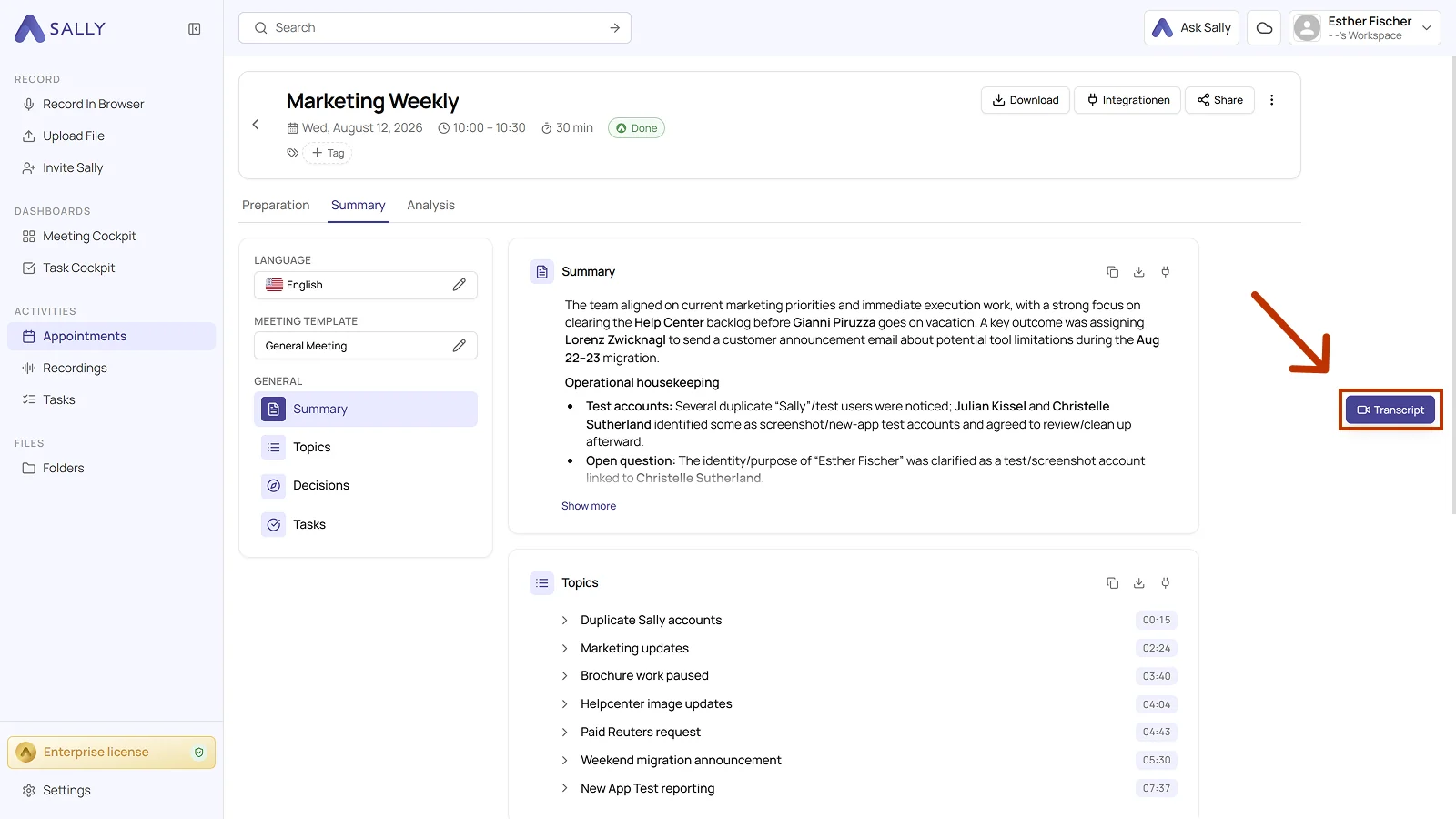Screen dimensions: 1456x819
Task: Edit the General Meeting template
Action: 460,346
